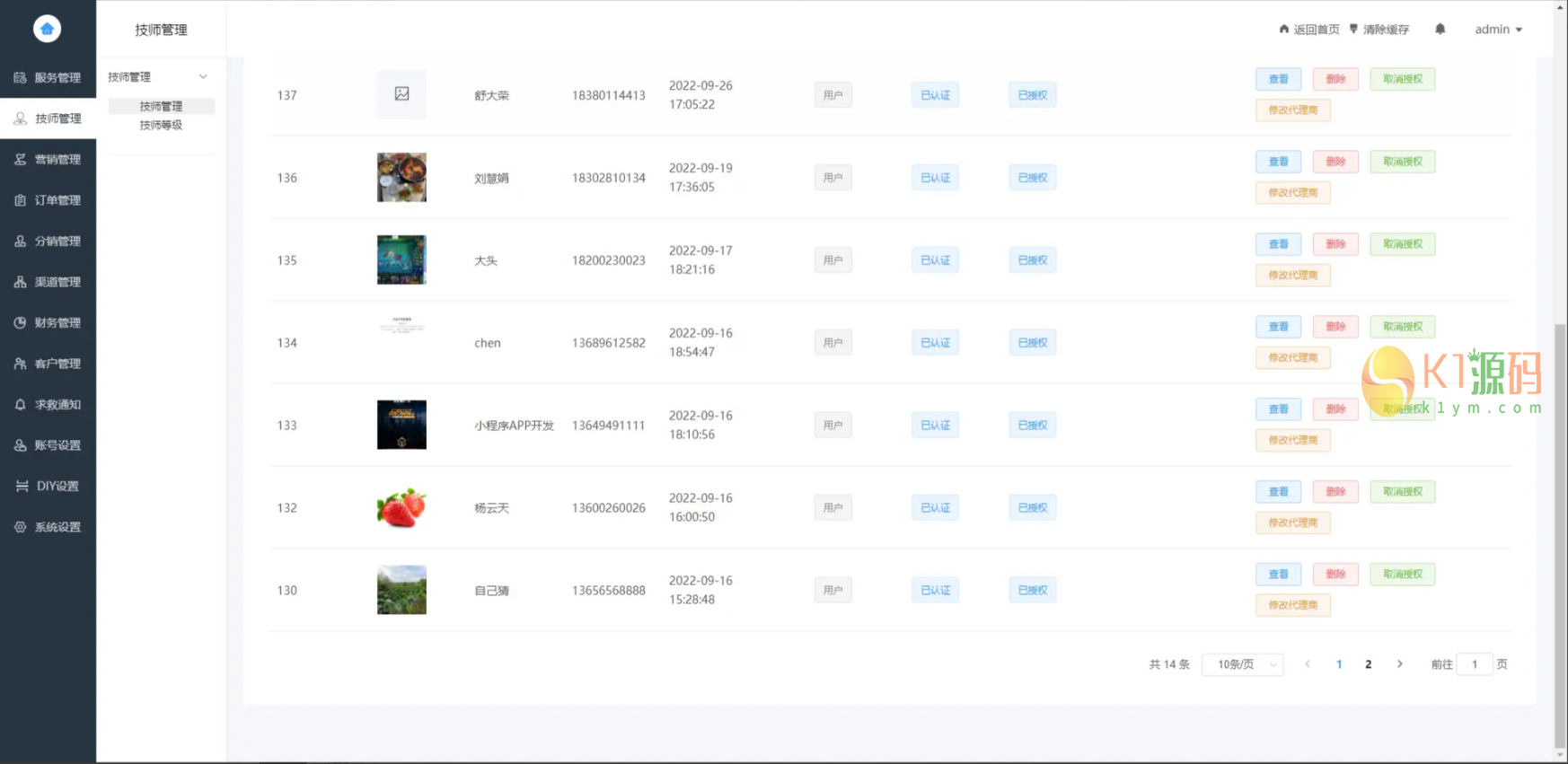
Task: Click 查看 for 杨云天
Action: pyautogui.click(x=1278, y=492)
